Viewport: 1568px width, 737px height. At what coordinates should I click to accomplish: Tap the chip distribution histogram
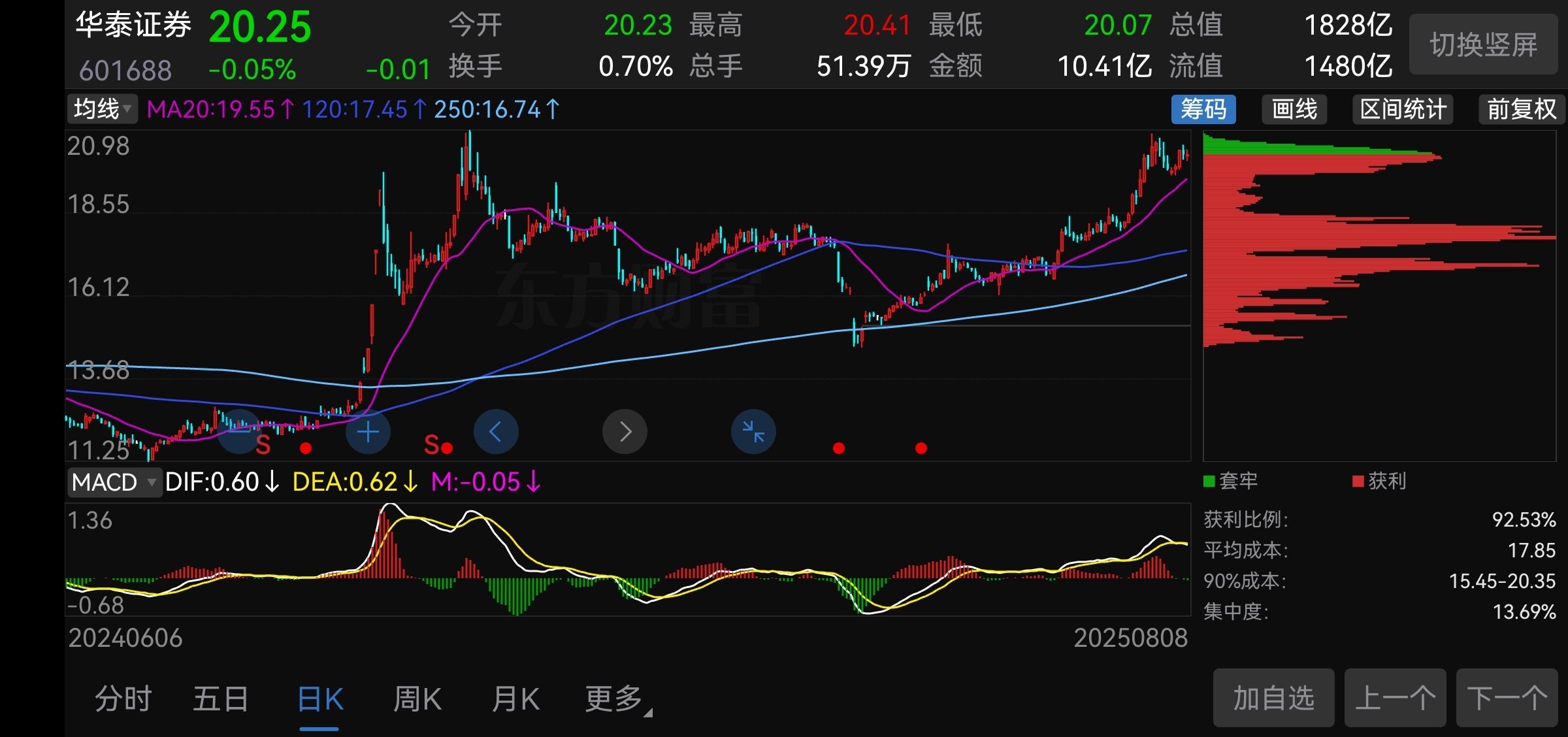pyautogui.click(x=1379, y=296)
